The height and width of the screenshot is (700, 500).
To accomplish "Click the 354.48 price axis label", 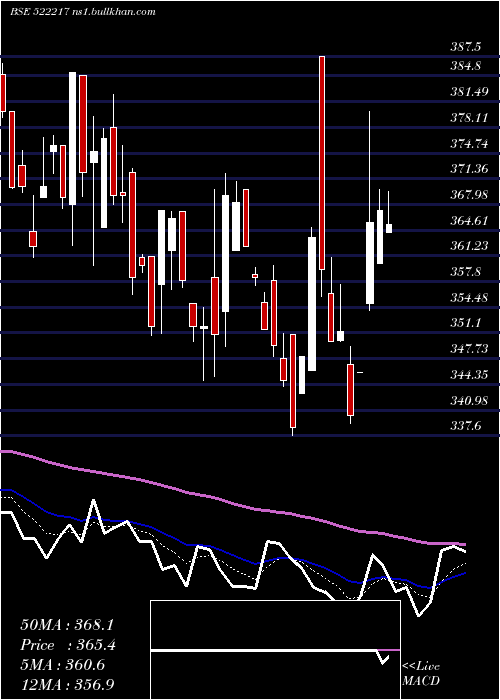I will point(469,297).
